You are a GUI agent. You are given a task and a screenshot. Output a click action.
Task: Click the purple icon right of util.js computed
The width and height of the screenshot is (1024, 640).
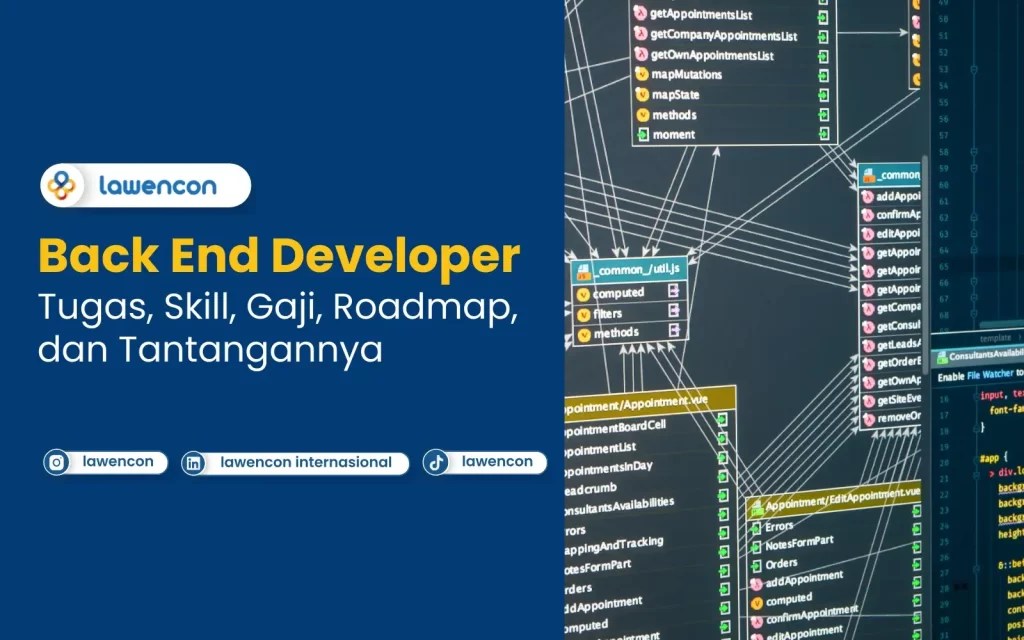click(x=673, y=291)
